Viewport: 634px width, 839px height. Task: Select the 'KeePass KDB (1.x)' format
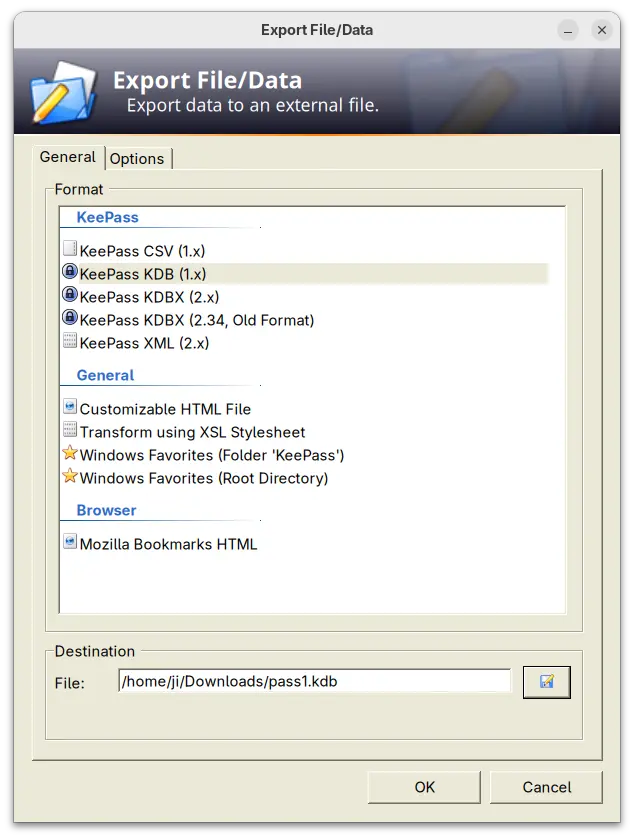(x=143, y=274)
